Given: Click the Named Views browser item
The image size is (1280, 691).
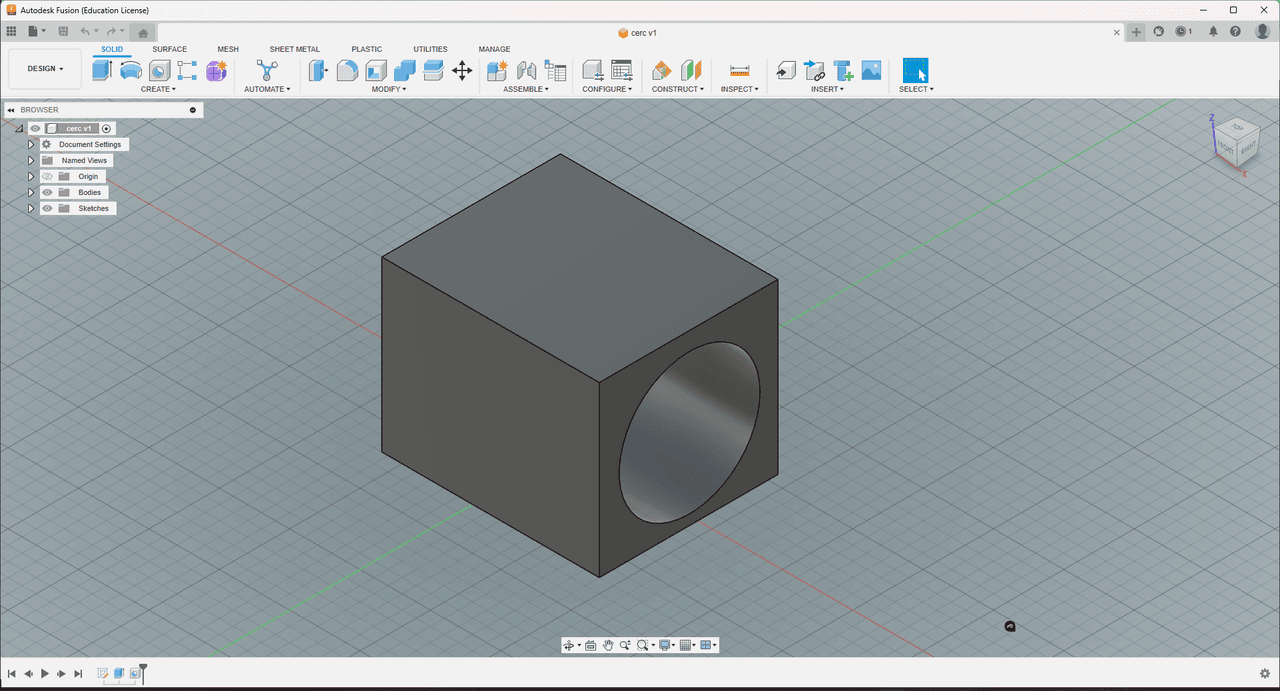Looking at the screenshot, I should pos(84,160).
